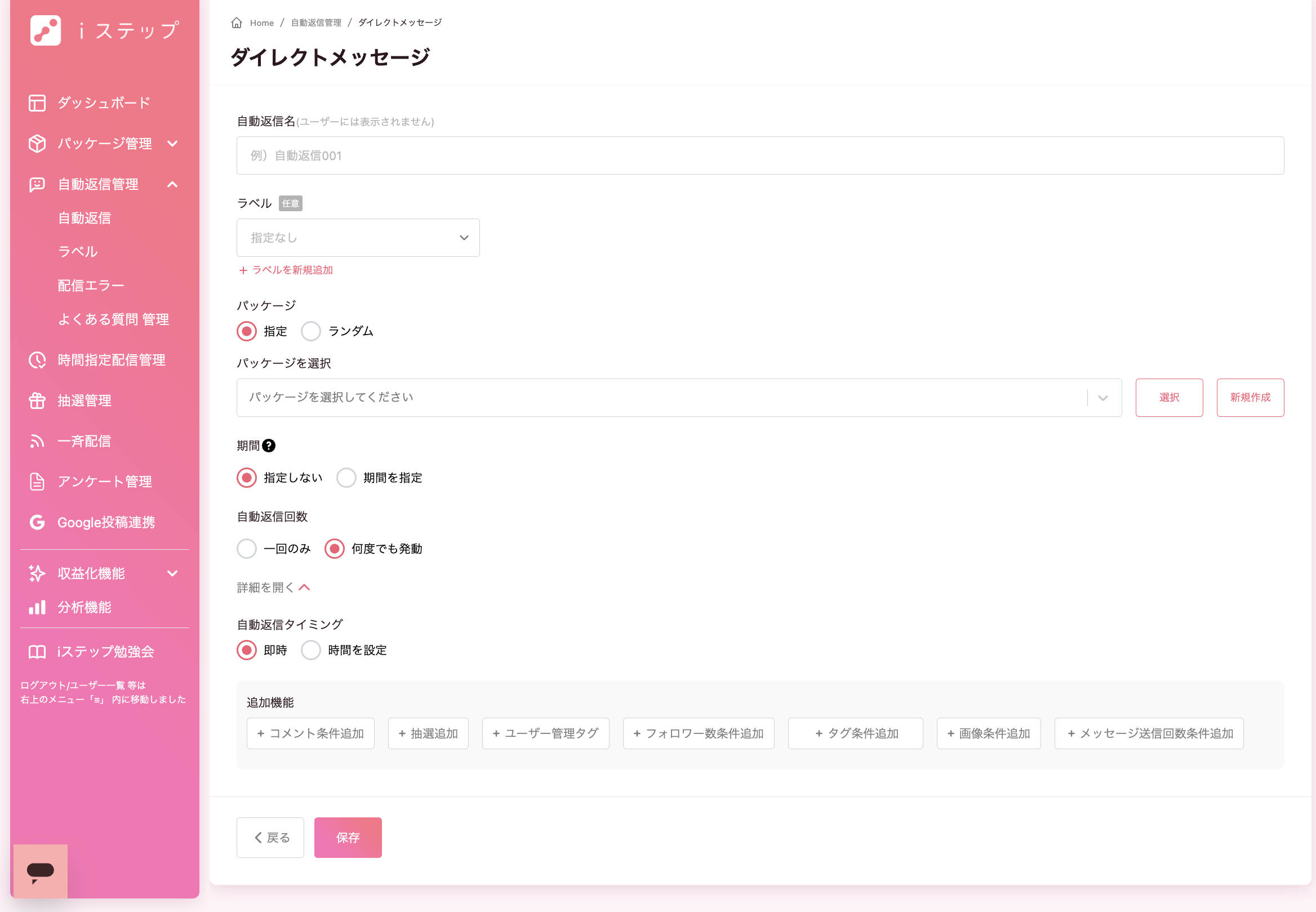Open Google投稿連携 via the G icon
The width and height of the screenshot is (1316, 912).
[x=37, y=522]
